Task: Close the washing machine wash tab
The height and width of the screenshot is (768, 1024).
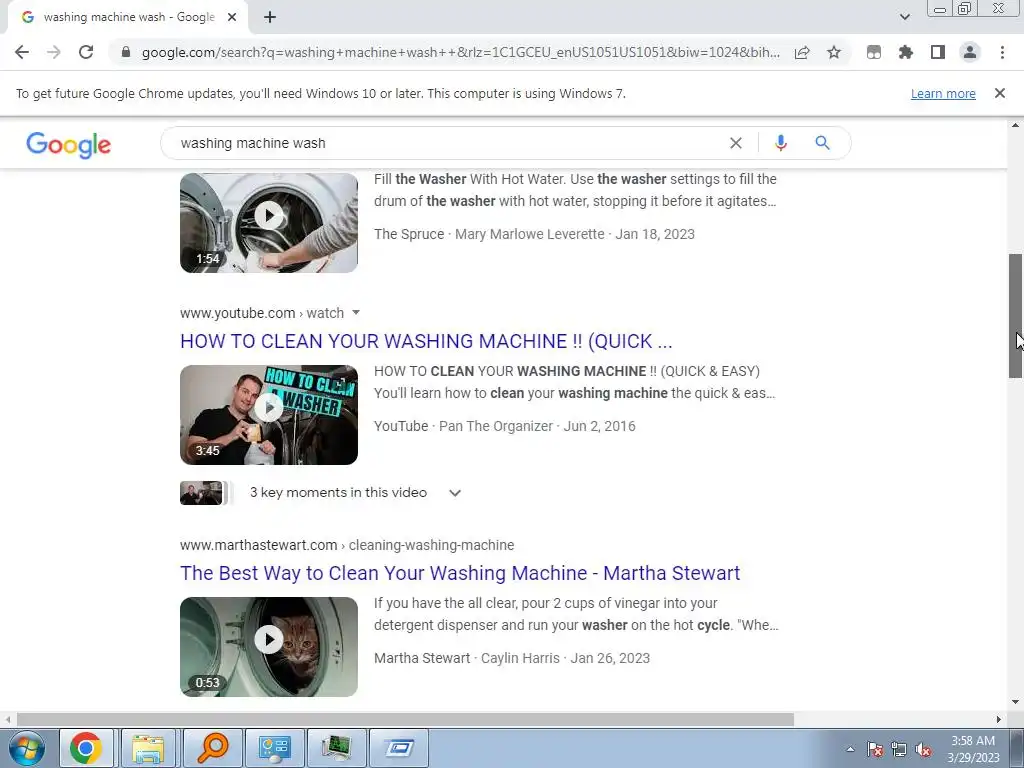Action: tap(232, 17)
